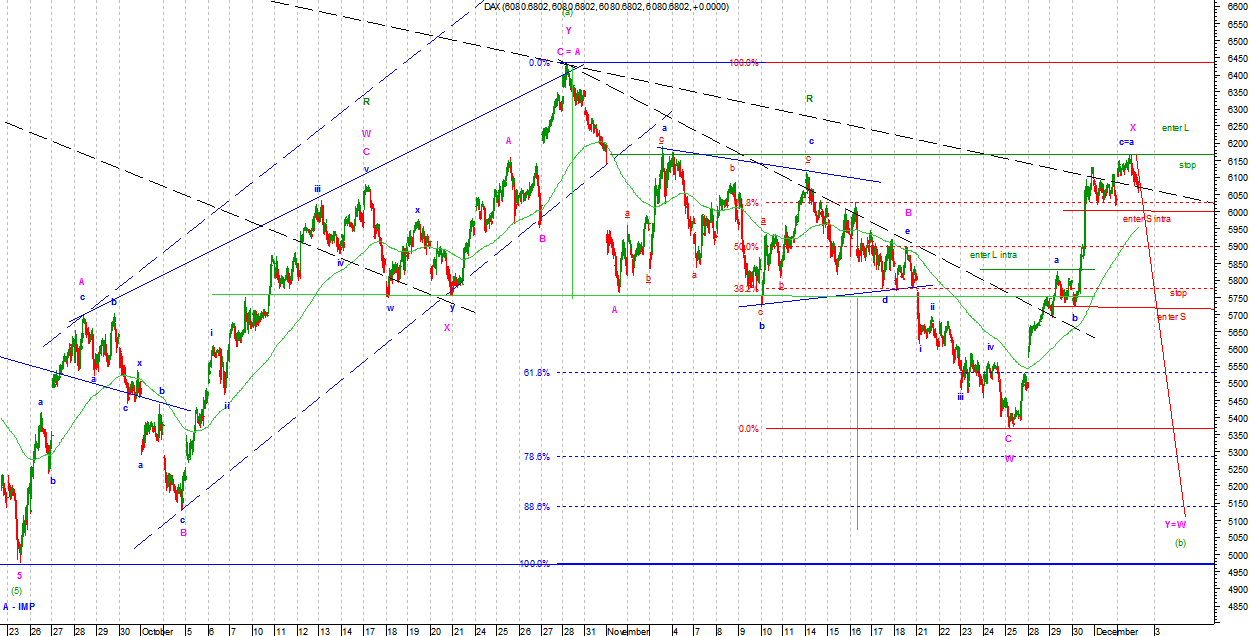
Task: Click December on the date axis
Action: coord(1116,631)
